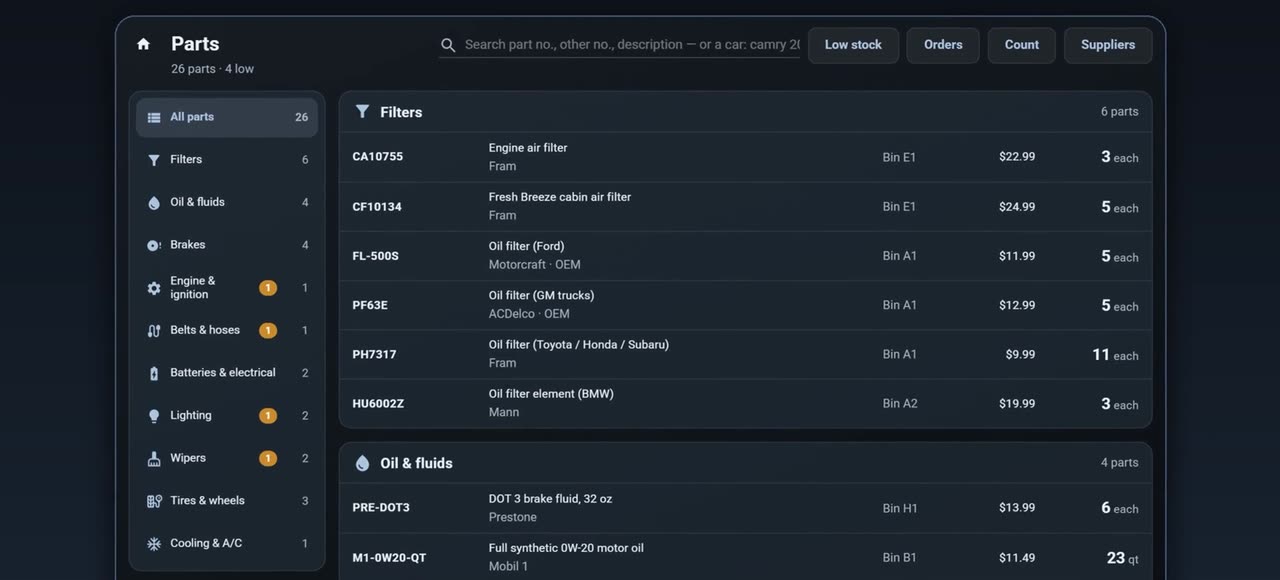Click the Filters funnel icon in sidebar

(154, 160)
